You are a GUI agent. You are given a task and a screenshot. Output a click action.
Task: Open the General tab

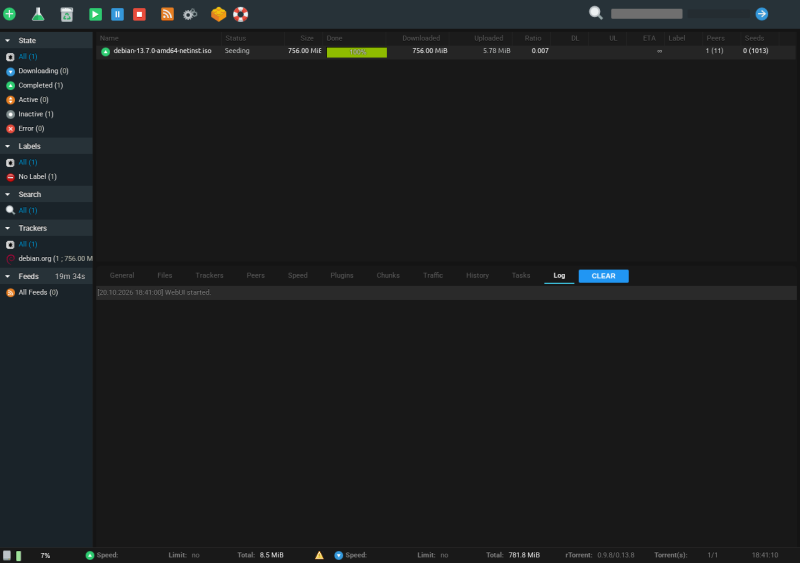point(122,276)
